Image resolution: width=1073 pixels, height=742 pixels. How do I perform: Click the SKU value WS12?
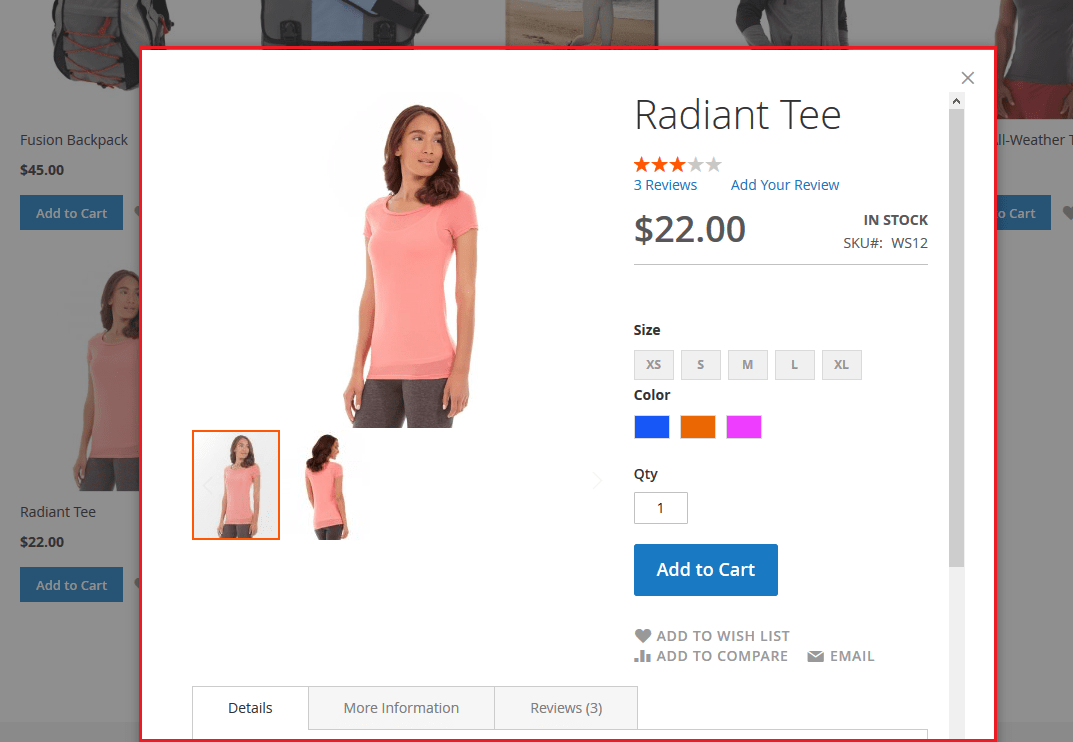909,243
